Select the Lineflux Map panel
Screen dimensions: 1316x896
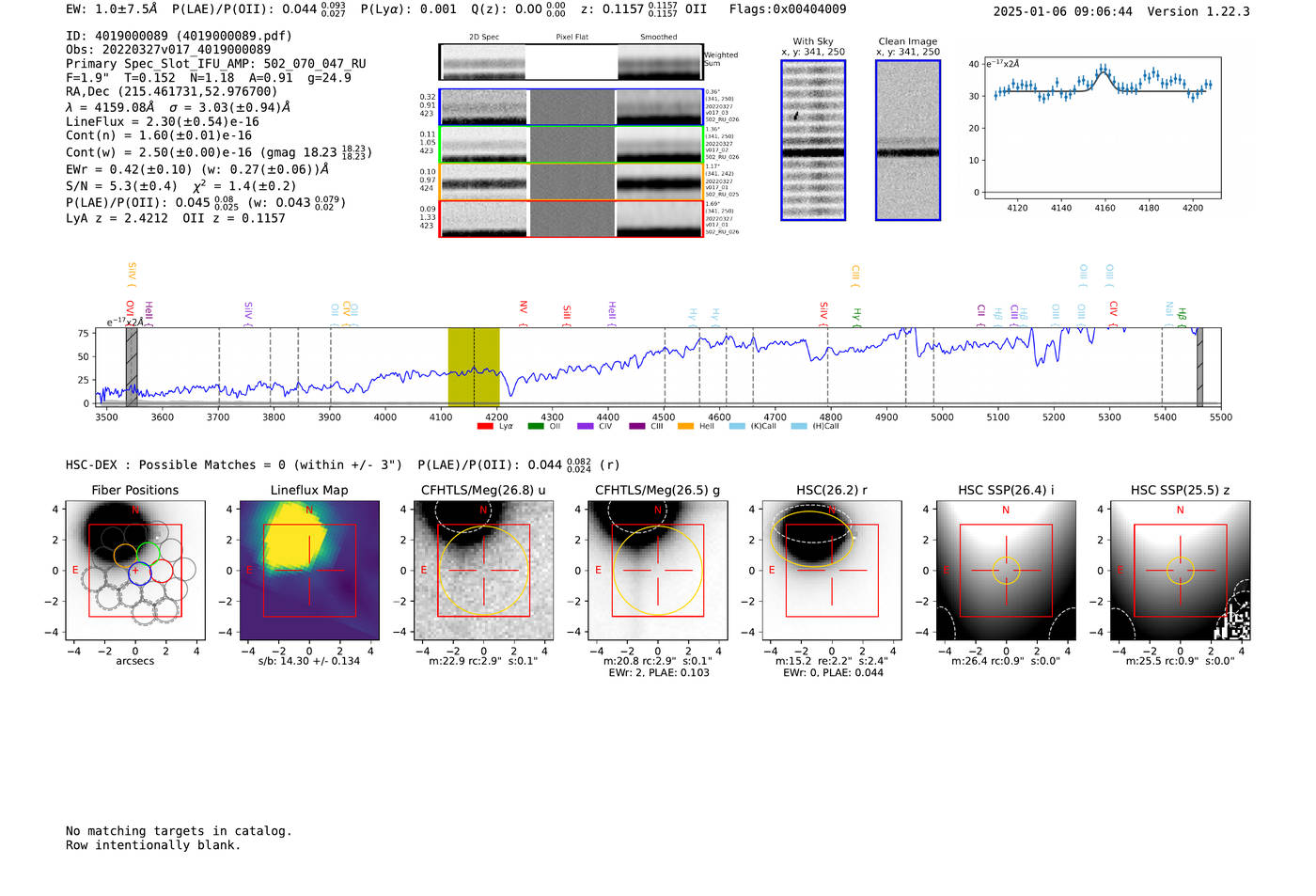click(309, 570)
